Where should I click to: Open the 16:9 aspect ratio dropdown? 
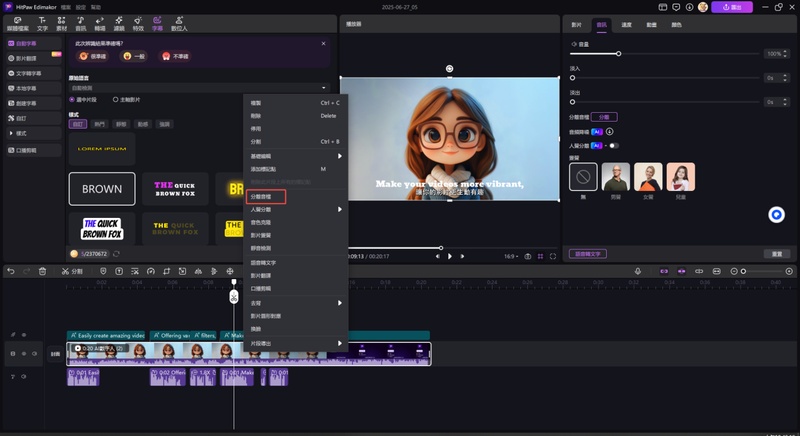(513, 256)
